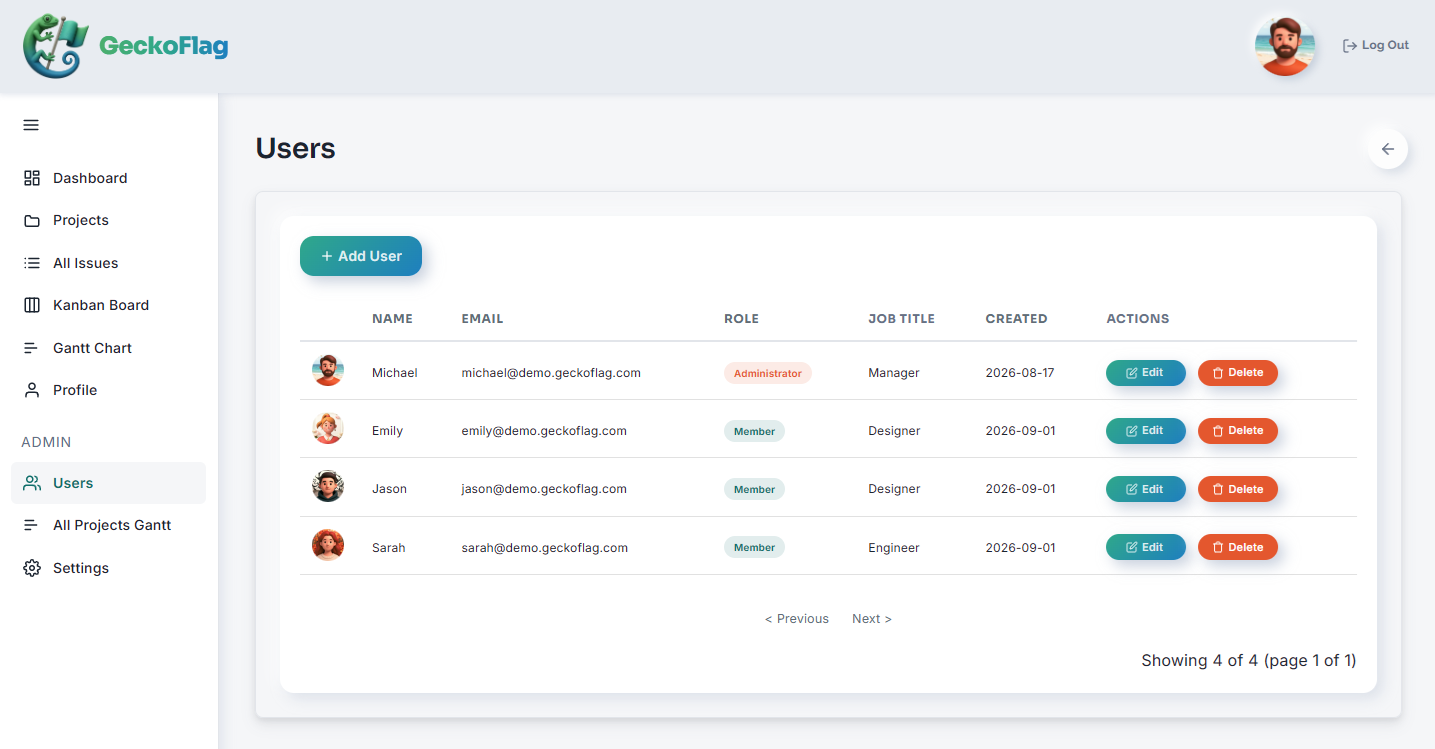The height and width of the screenshot is (749, 1435).
Task: Click the Add User button
Action: tap(361, 256)
